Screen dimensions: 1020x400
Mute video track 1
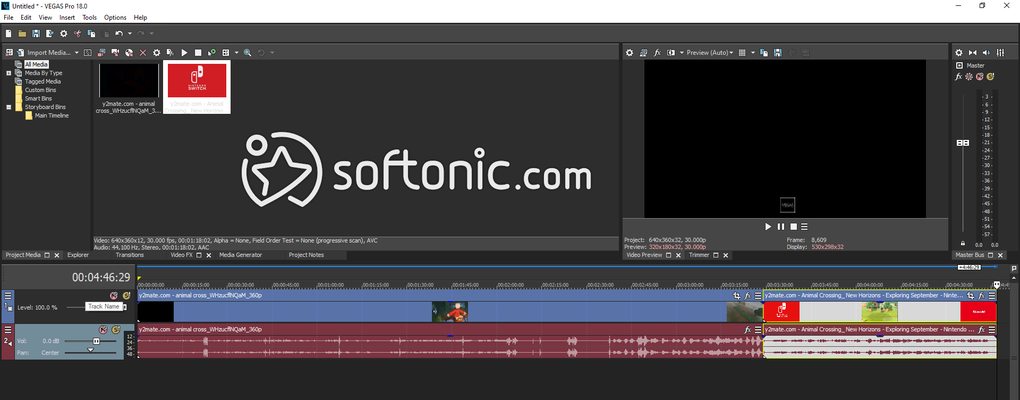pyautogui.click(x=114, y=296)
